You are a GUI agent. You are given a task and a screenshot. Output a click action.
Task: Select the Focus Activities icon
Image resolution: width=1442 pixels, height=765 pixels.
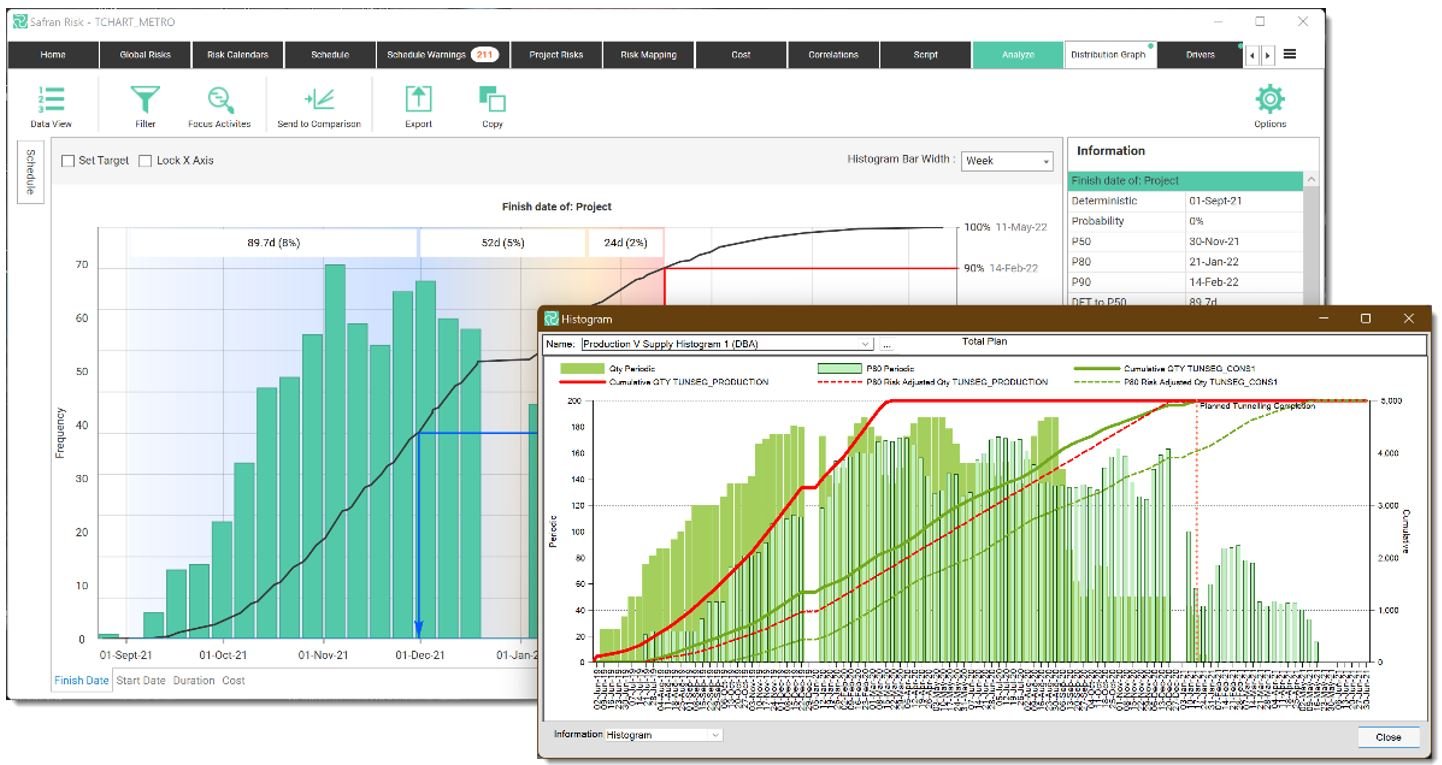[x=219, y=100]
